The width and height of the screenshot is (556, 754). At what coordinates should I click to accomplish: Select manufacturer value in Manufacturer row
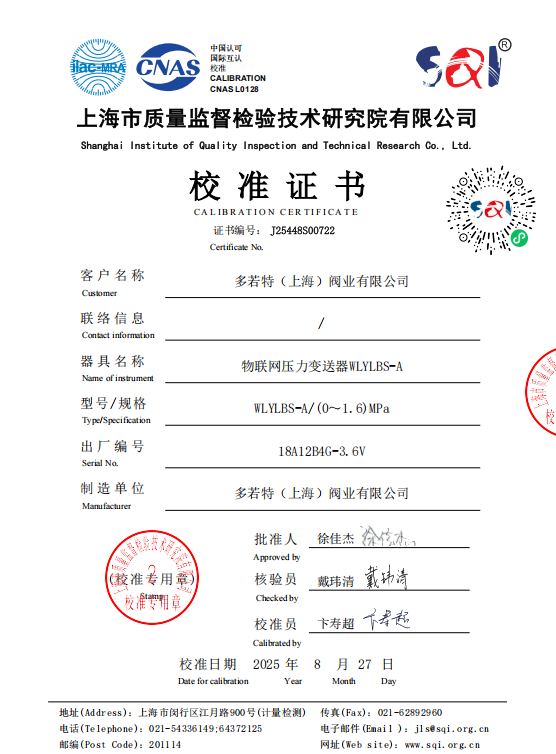pos(322,493)
